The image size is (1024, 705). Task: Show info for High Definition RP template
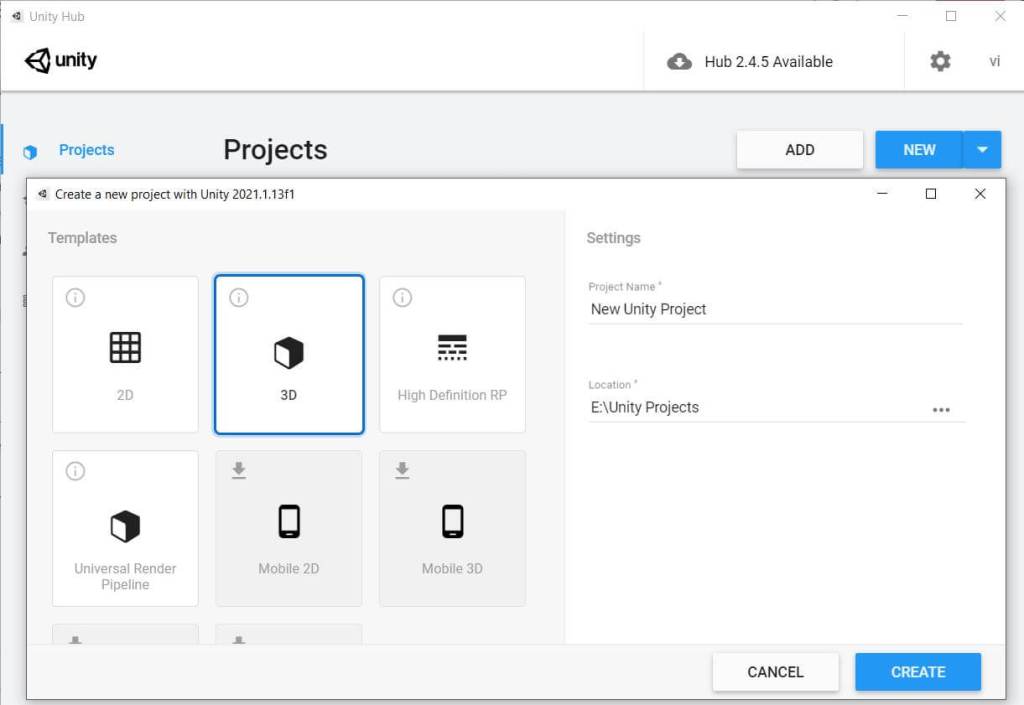402,298
